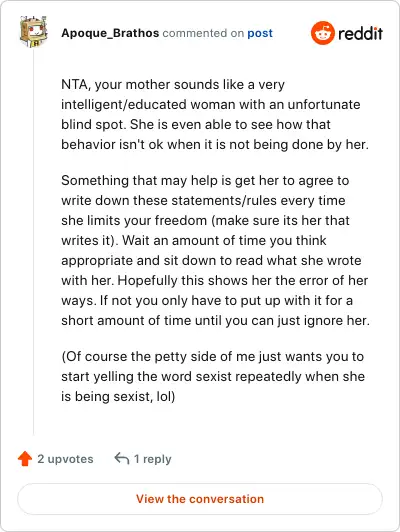Select the "2 upvotes" count label
400x532 pixels.
click(x=65, y=459)
